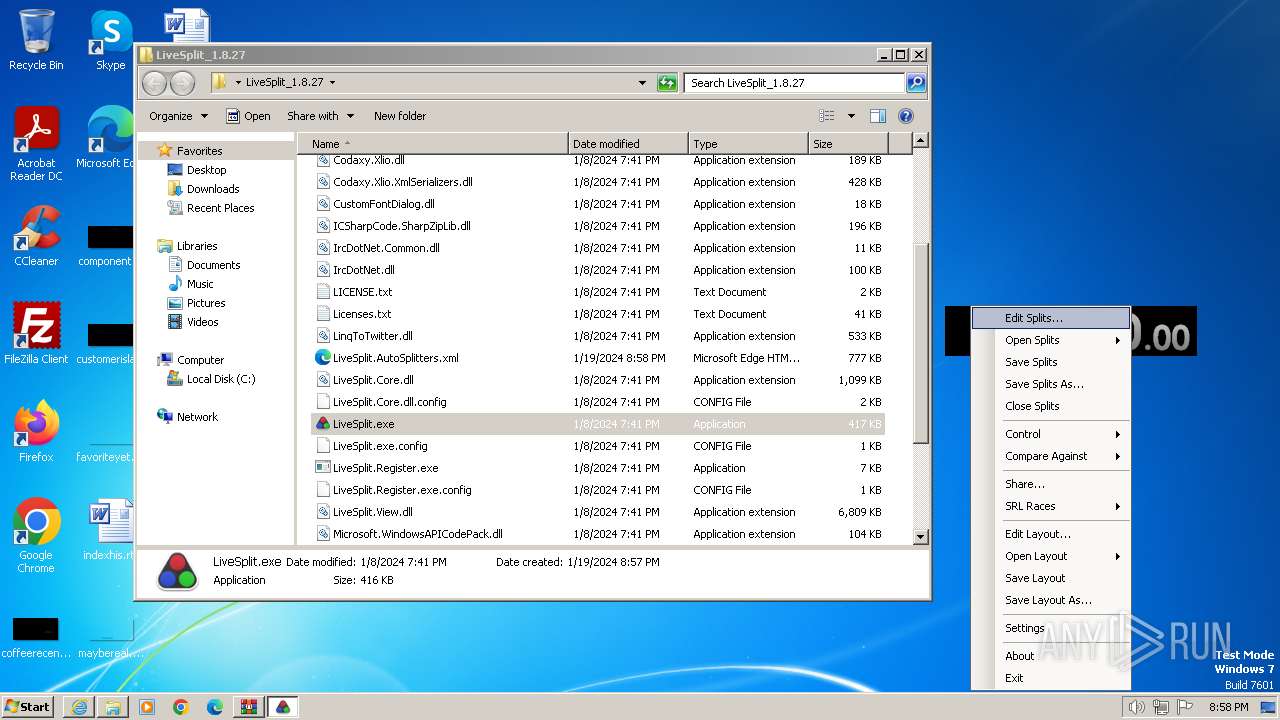This screenshot has height=720, width=1280.
Task: Click New folder in the toolbar
Action: pos(399,116)
